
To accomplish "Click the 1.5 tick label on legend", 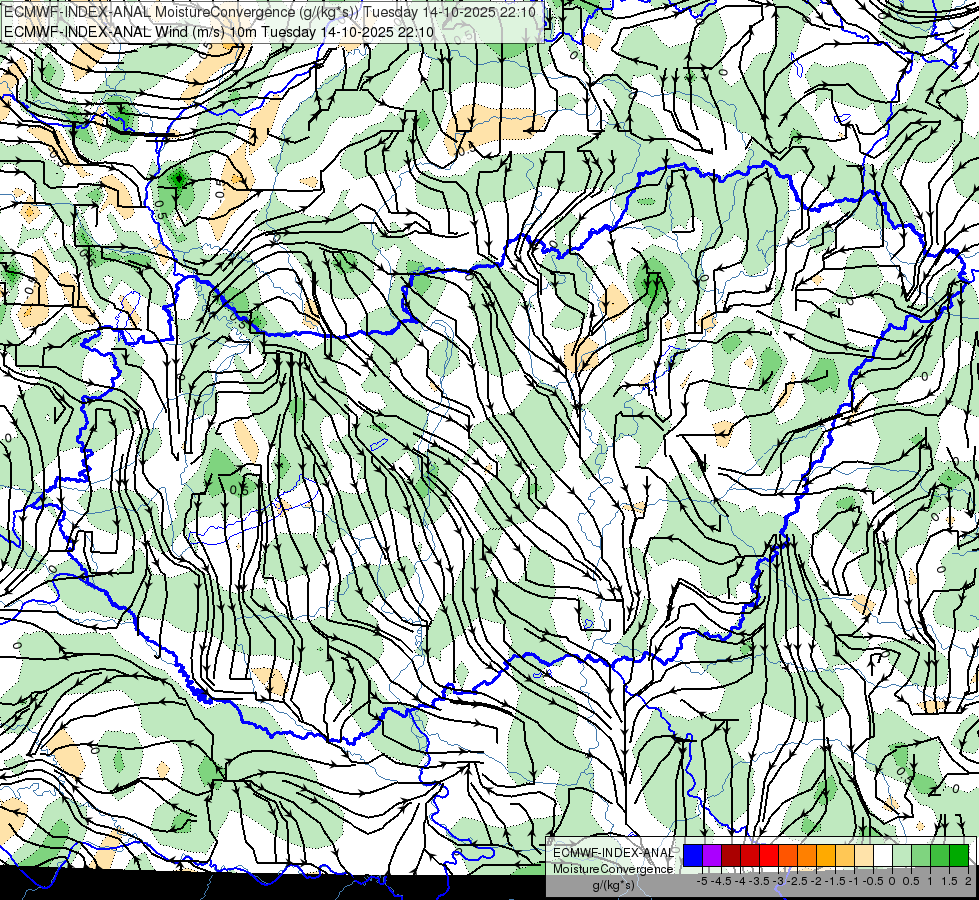I will point(949,881).
